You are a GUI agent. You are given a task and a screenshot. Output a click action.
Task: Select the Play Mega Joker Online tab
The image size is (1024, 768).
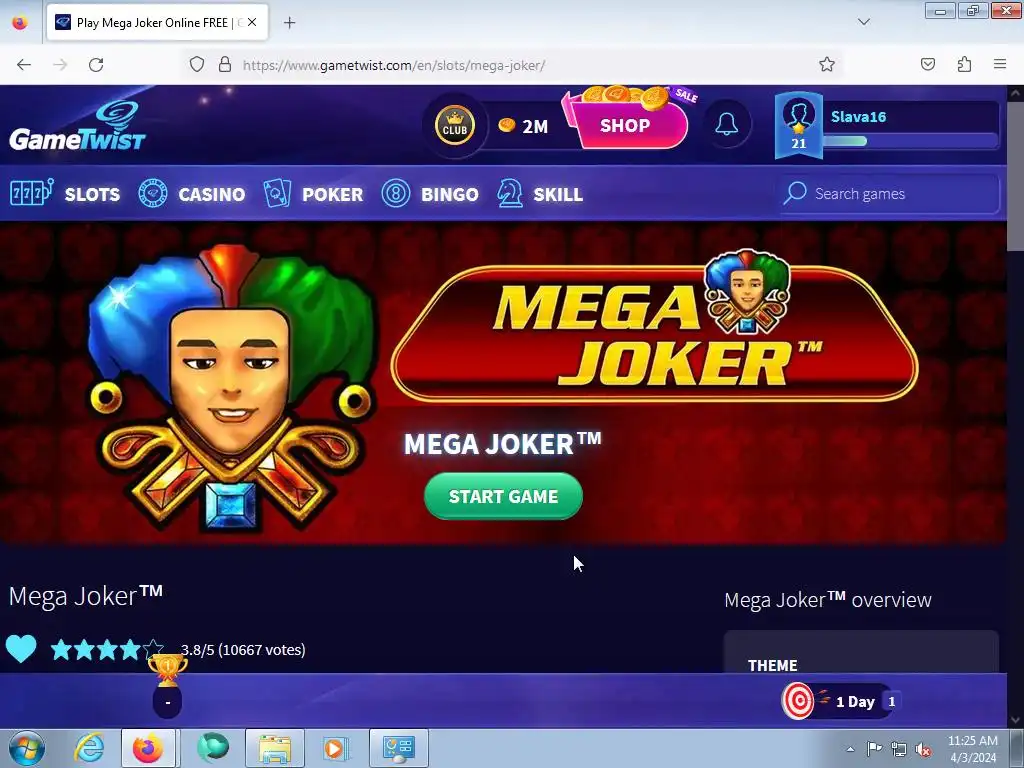tap(157, 23)
